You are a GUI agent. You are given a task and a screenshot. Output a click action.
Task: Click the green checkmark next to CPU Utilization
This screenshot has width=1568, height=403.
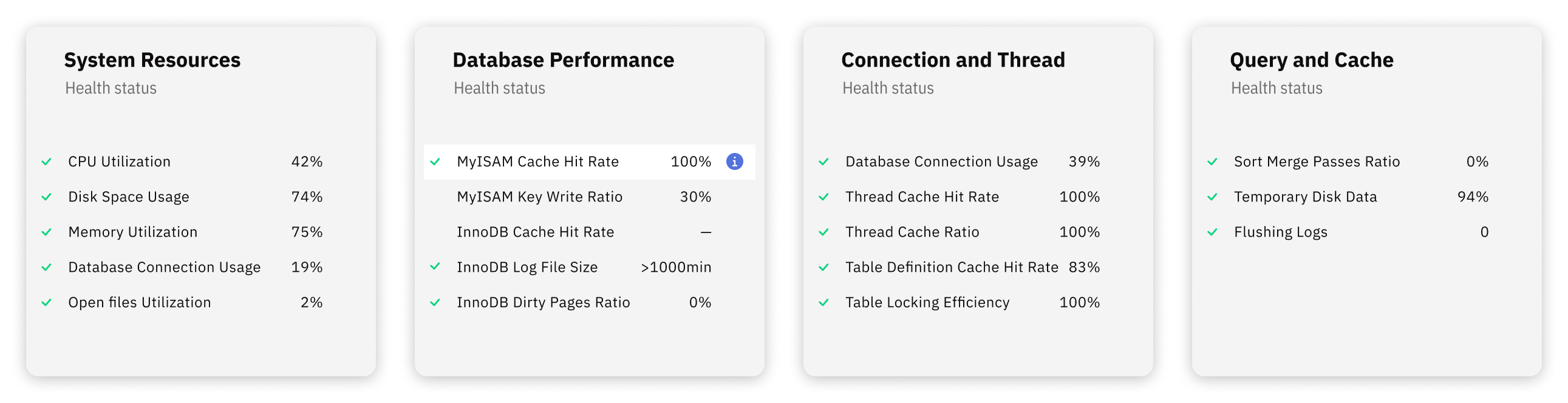coord(47,162)
